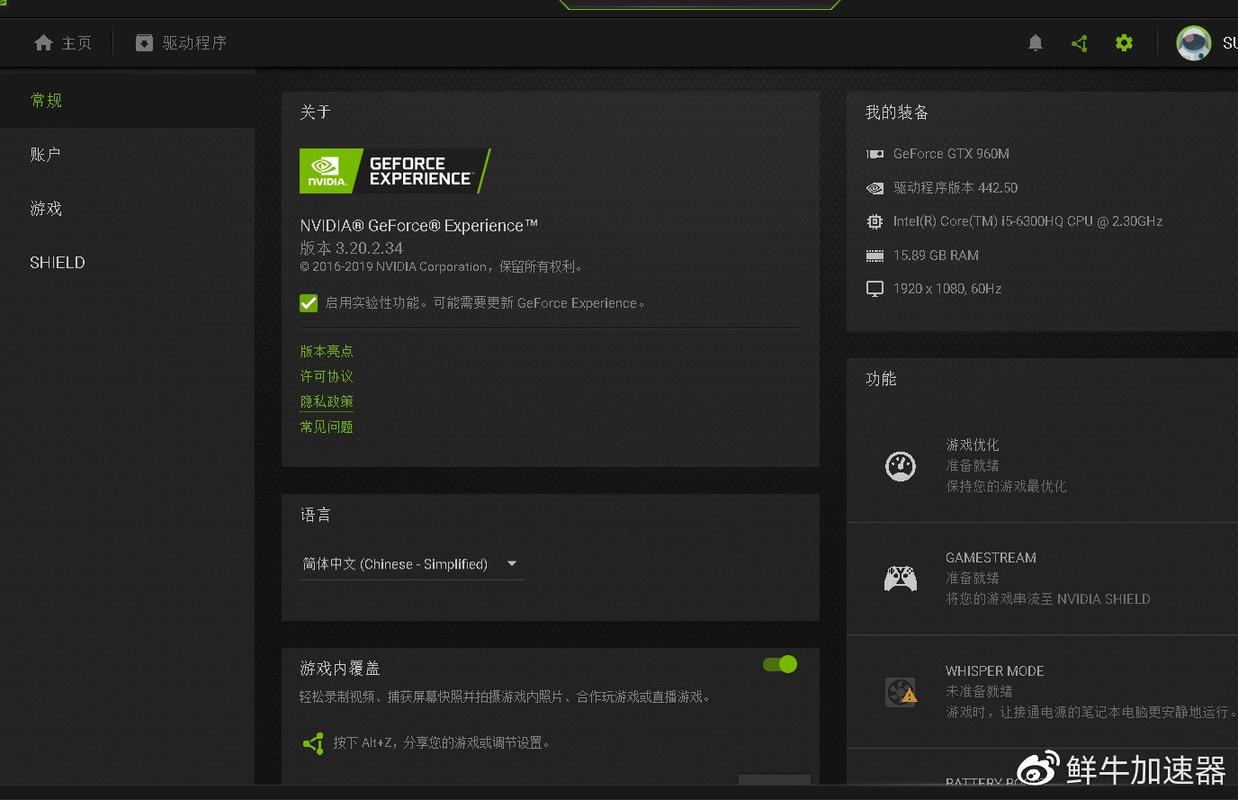
Task: Click the 15.89 GB RAM text
Action: (x=936, y=255)
